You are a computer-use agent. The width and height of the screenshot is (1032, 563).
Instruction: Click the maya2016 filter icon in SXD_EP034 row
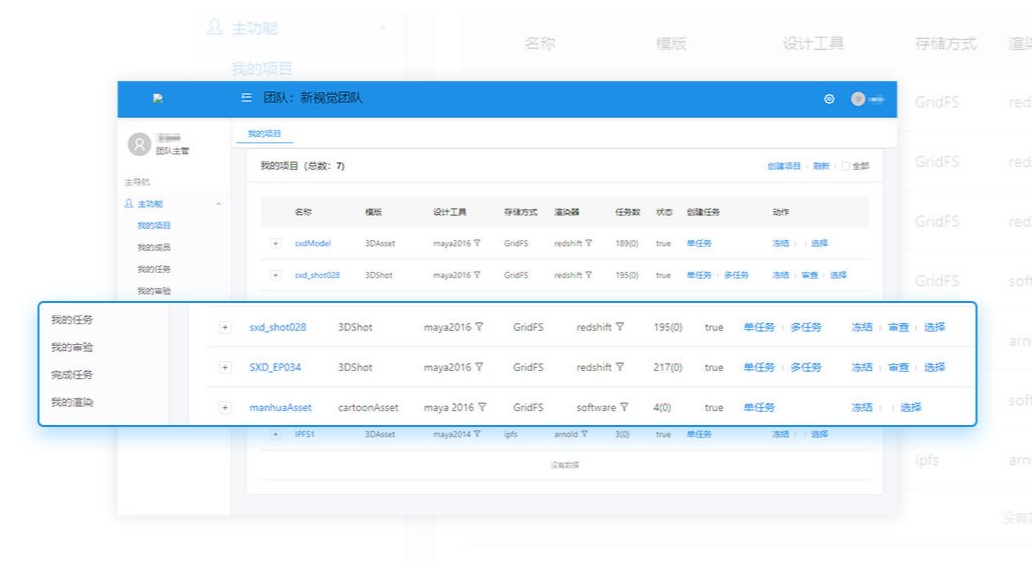pyautogui.click(x=479, y=367)
